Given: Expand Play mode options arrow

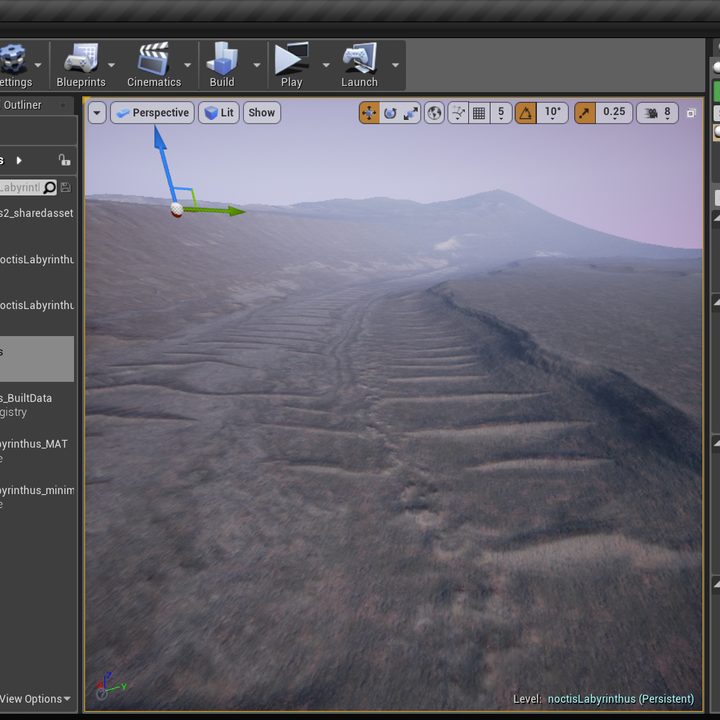Looking at the screenshot, I should (326, 65).
